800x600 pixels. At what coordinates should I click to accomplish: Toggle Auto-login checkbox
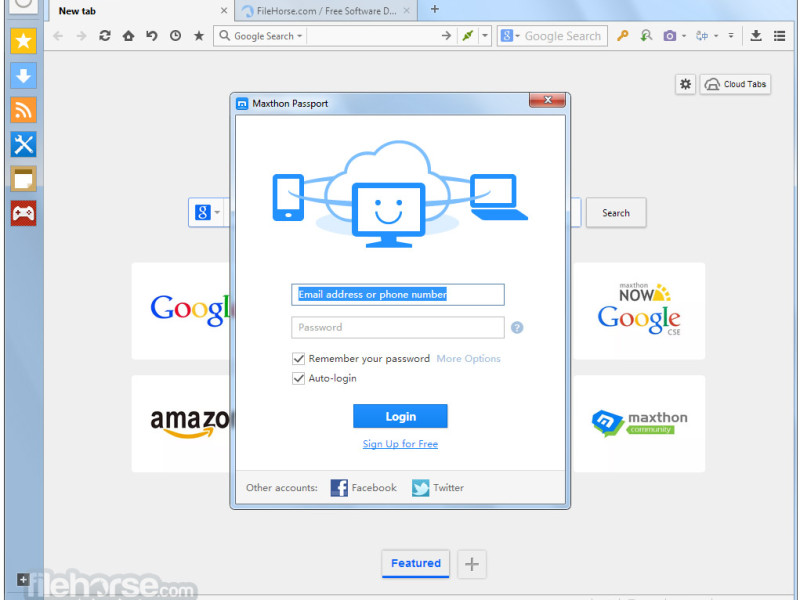(298, 379)
